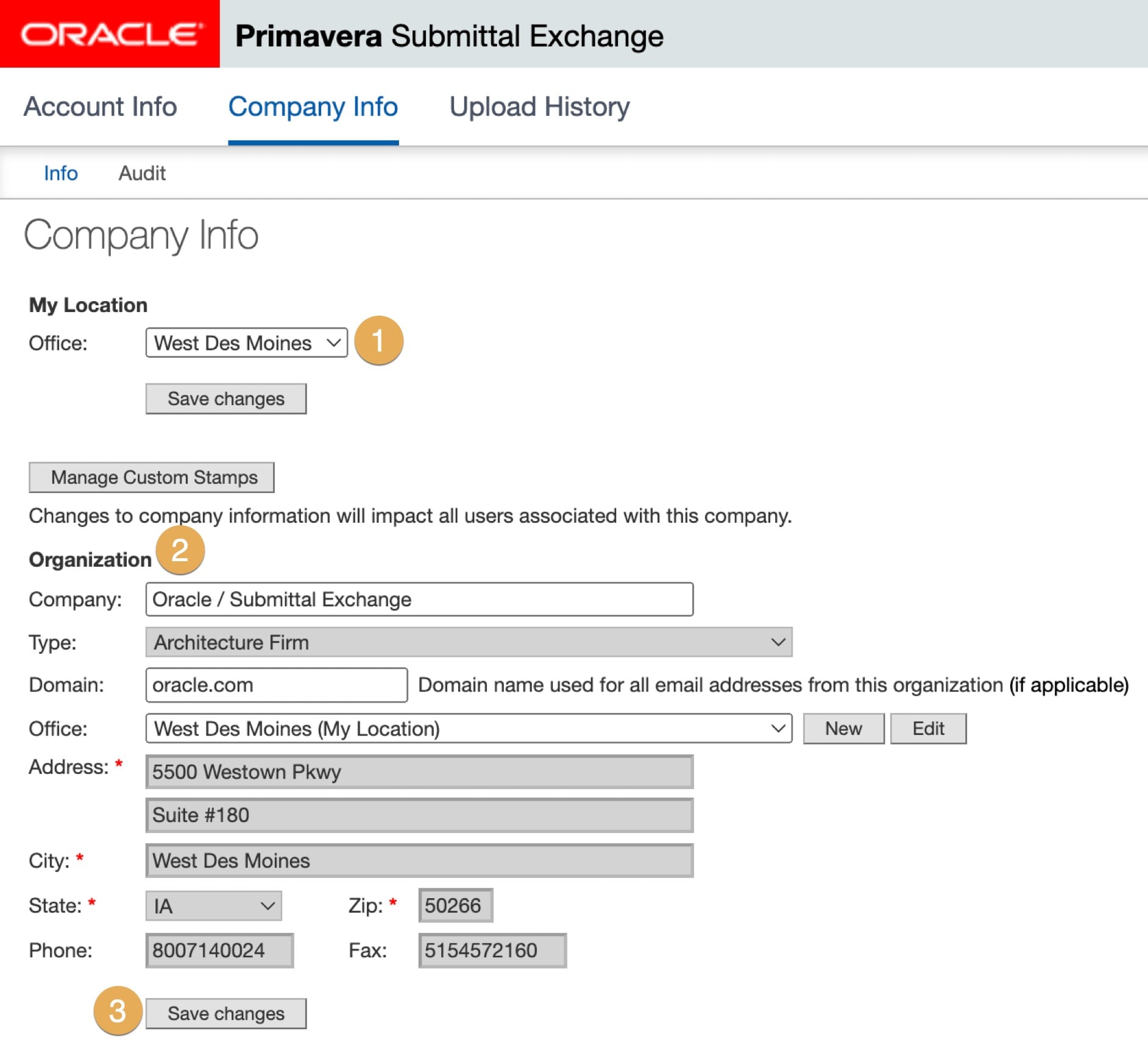
Task: Click the Oracle logo
Action: 110,34
